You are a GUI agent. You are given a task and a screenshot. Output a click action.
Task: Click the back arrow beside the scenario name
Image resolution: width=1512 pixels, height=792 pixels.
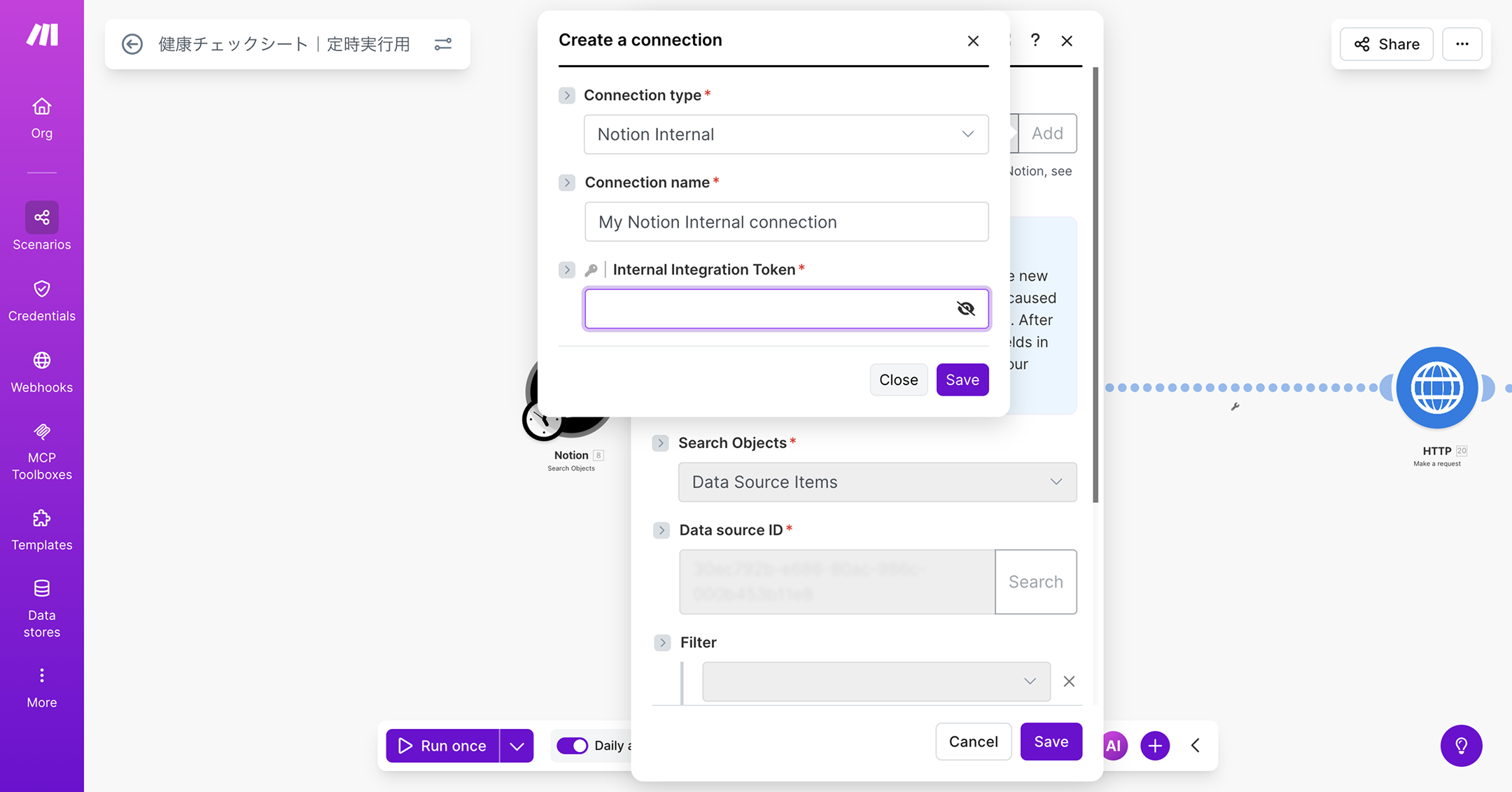click(x=132, y=44)
